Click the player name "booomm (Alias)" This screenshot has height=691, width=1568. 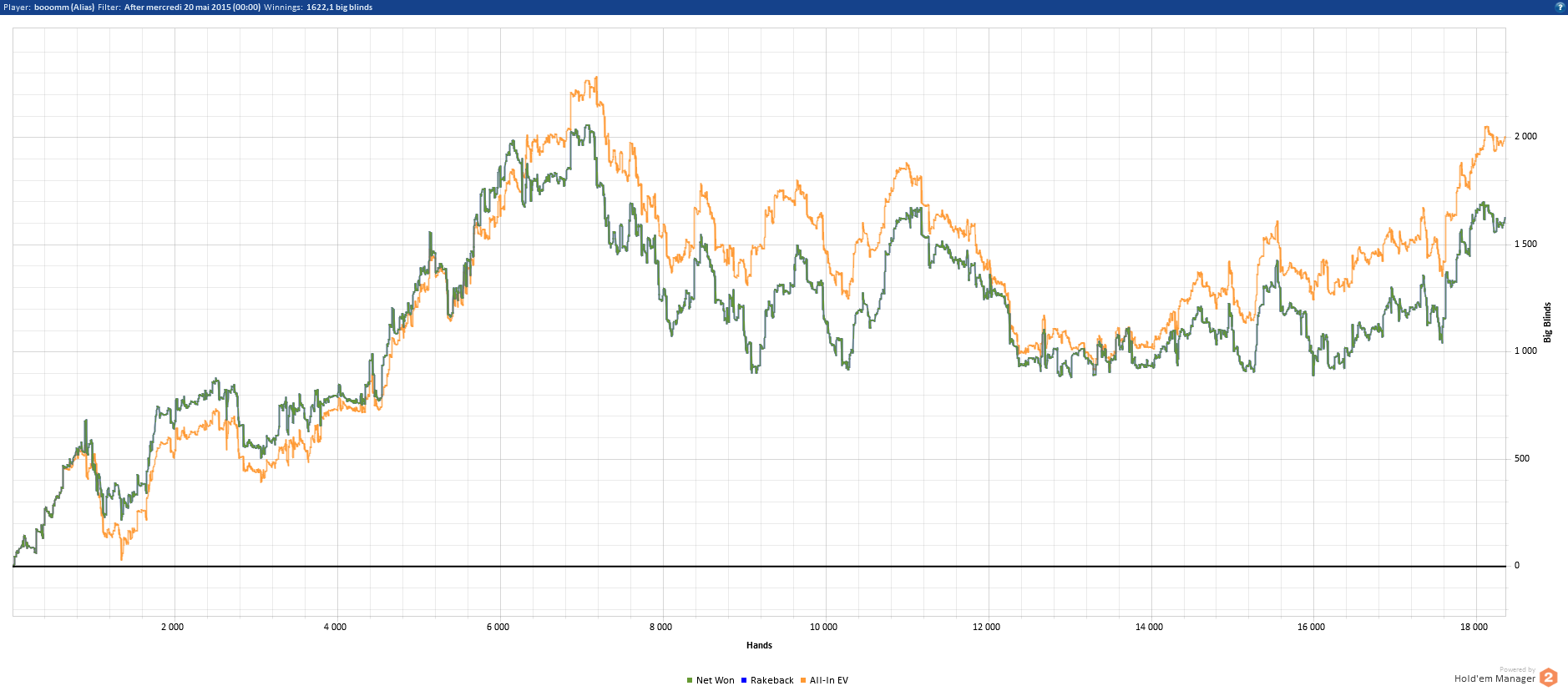click(64, 7)
